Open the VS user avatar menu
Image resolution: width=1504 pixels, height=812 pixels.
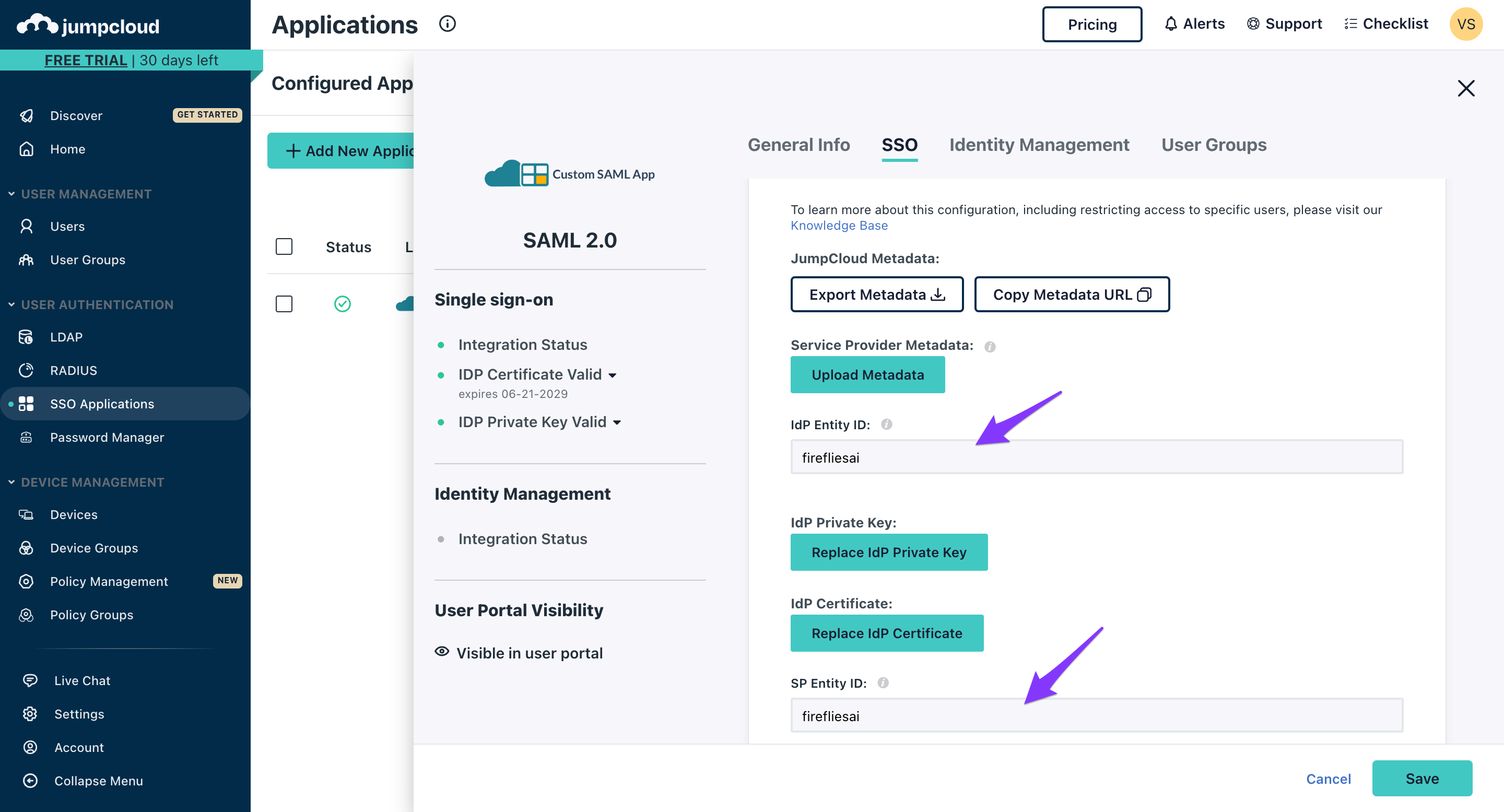point(1465,24)
